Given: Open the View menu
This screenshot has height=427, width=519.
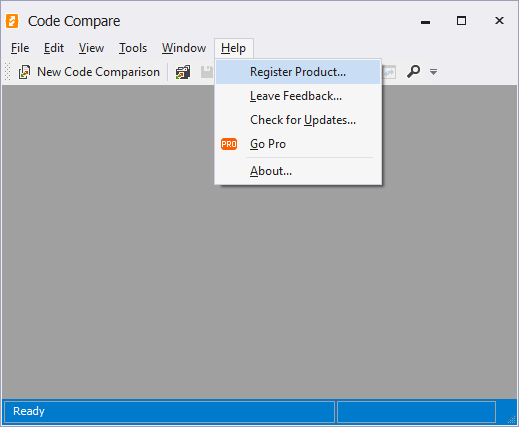Looking at the screenshot, I should (x=91, y=48).
